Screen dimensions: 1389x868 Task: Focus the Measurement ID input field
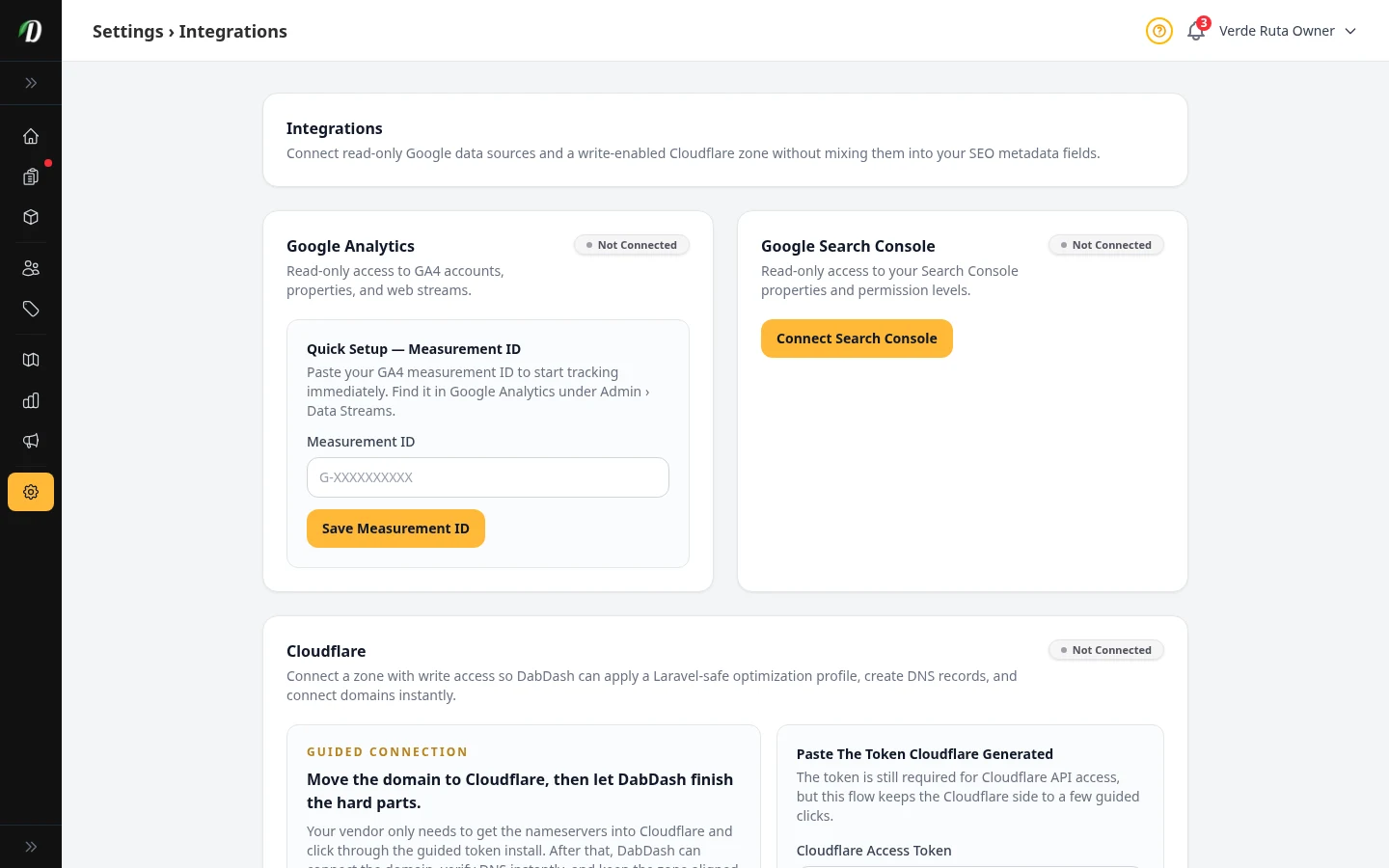[487, 477]
